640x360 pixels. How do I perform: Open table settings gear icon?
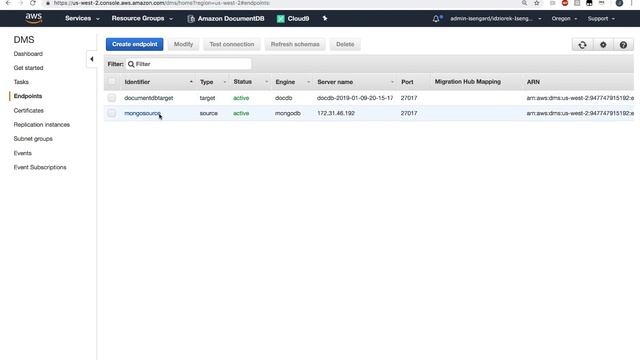point(603,45)
